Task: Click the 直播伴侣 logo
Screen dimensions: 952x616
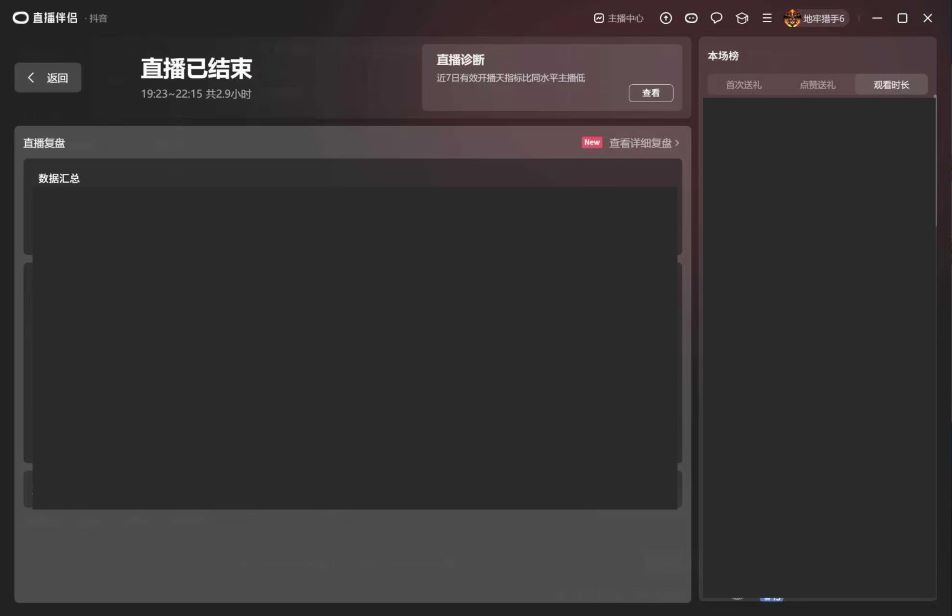Action: [x=46, y=18]
